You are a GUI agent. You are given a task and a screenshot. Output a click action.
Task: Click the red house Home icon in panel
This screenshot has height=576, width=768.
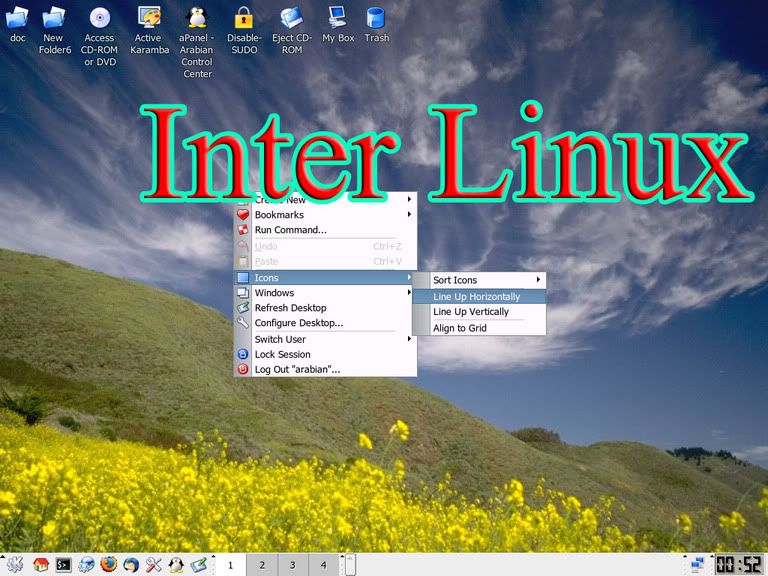[40, 565]
